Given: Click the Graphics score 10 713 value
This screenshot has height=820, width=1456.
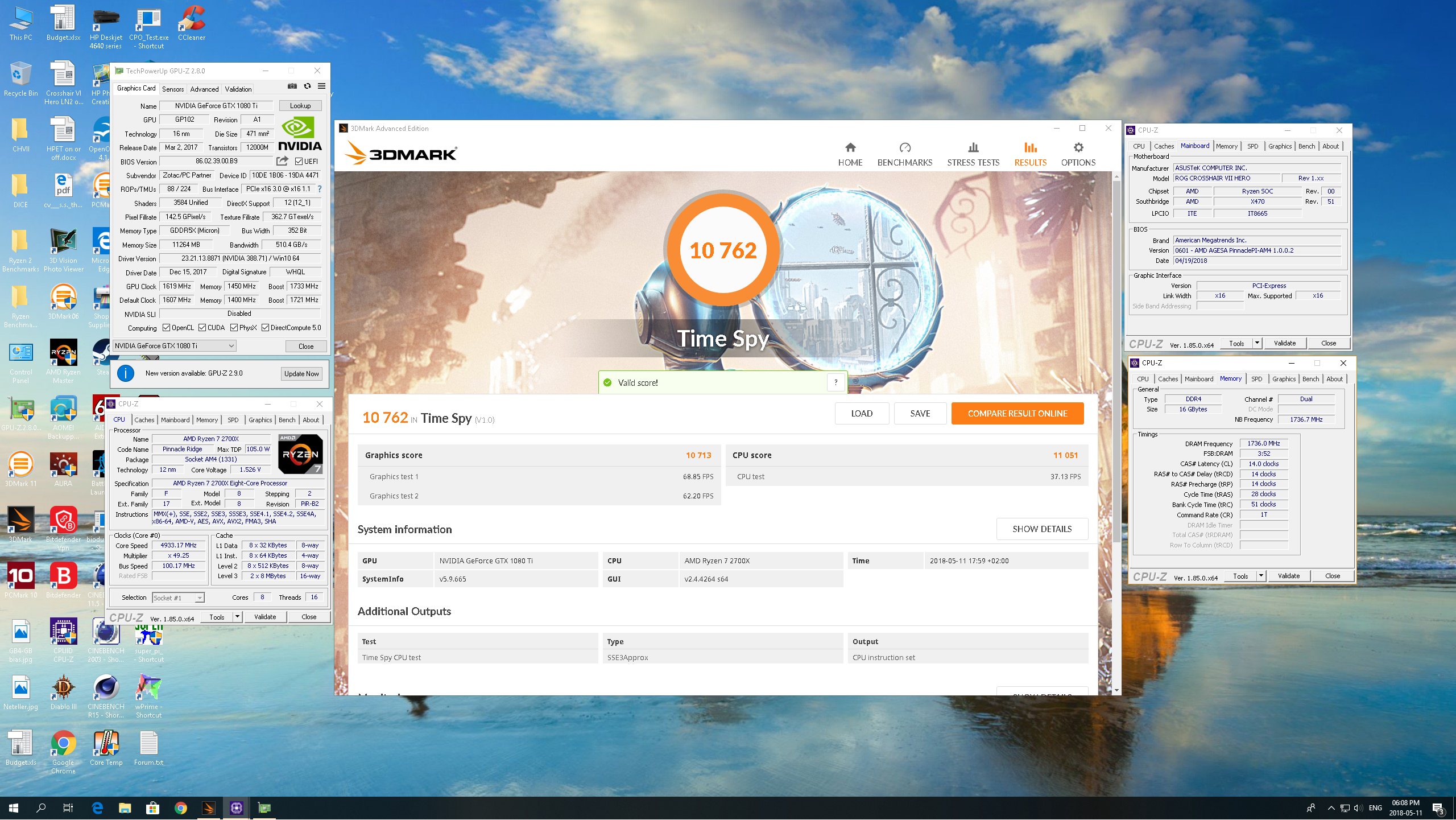Looking at the screenshot, I should (x=698, y=455).
